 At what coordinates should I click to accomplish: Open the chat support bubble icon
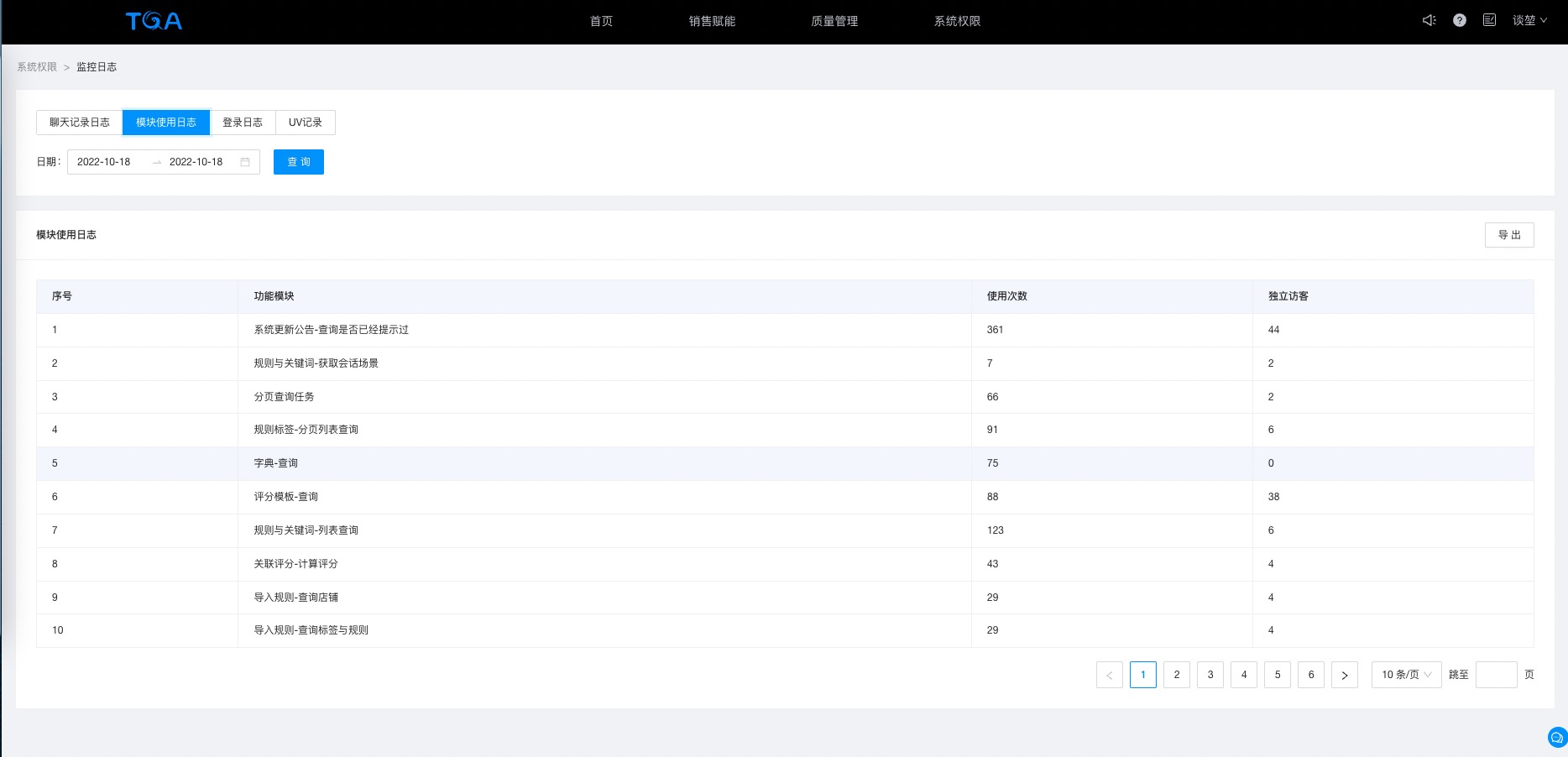(1557, 738)
